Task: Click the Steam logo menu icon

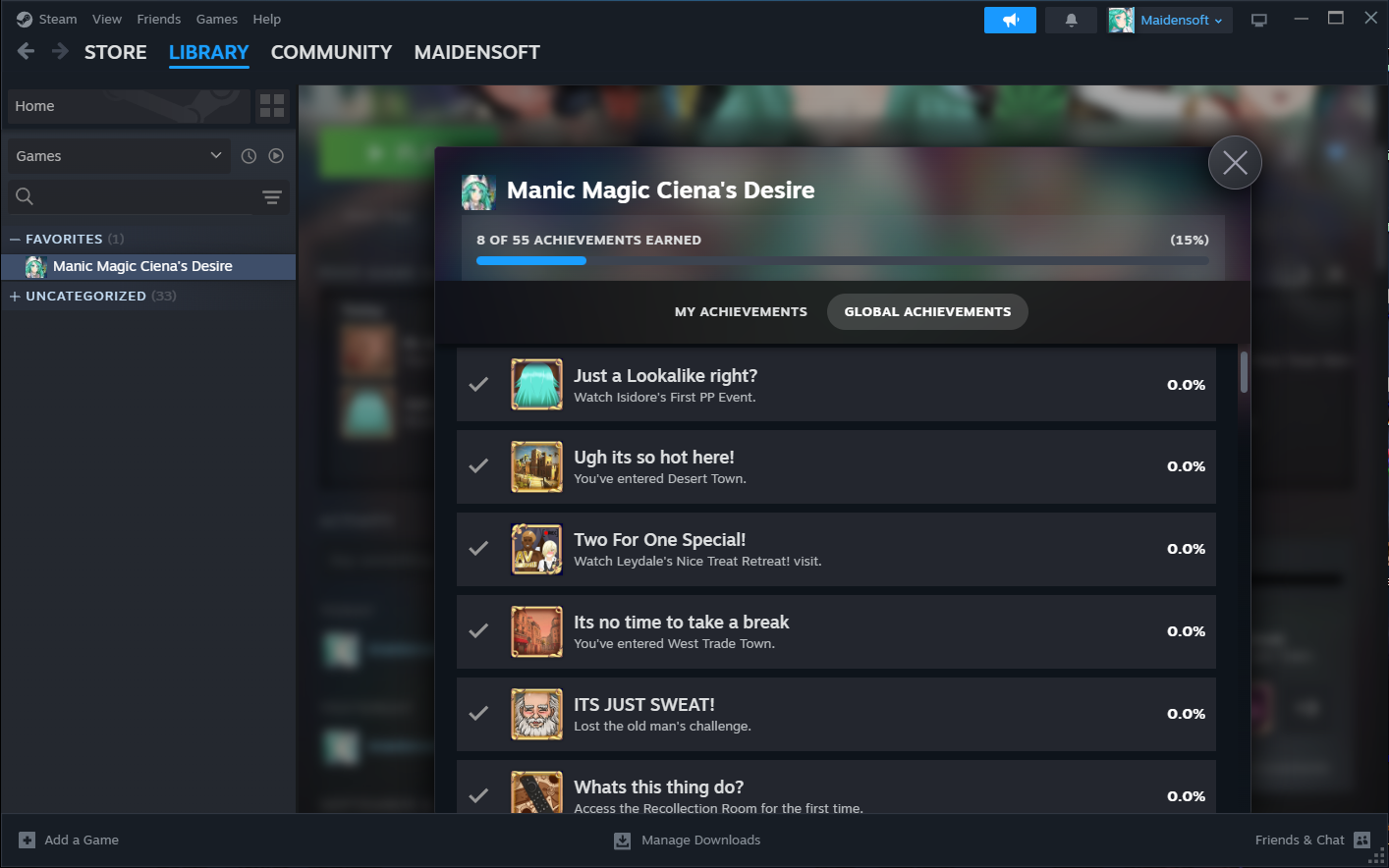Action: point(25,20)
